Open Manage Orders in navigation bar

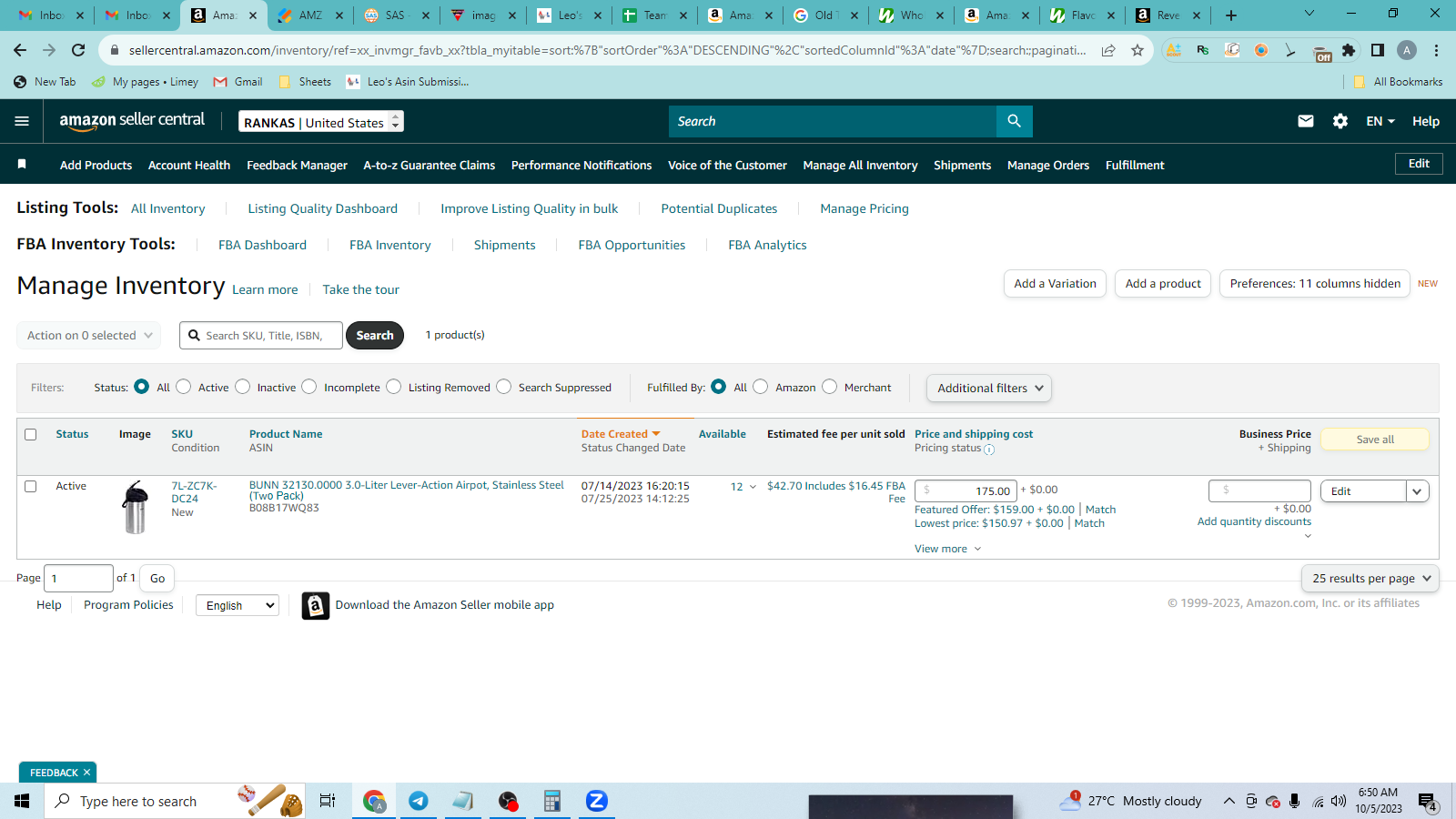point(1048,165)
